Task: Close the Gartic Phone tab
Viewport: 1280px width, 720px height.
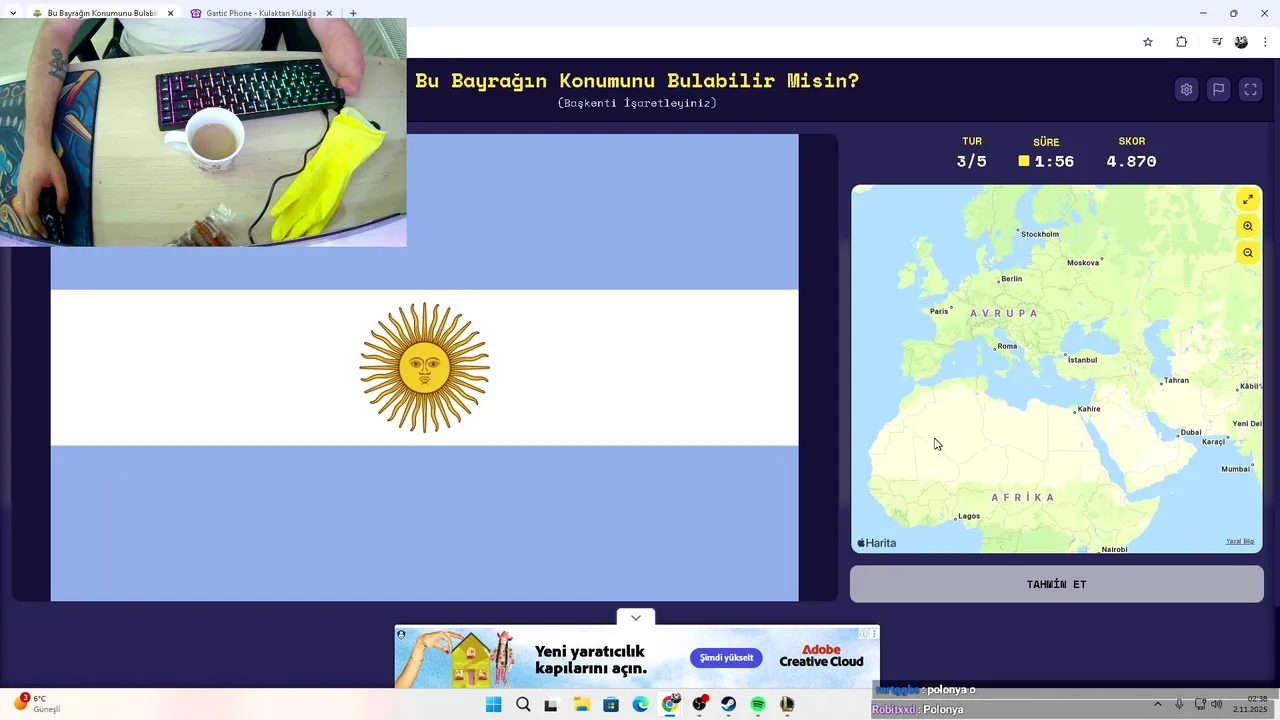Action: click(x=329, y=13)
